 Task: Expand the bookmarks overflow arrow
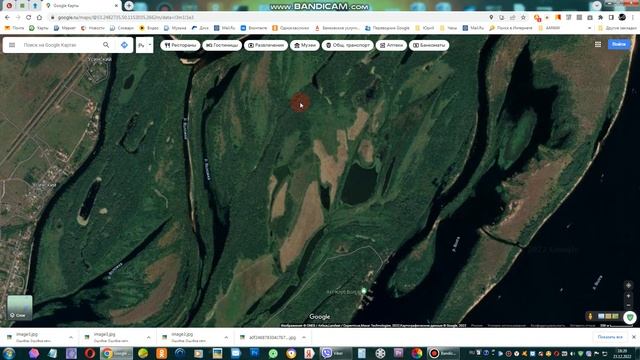tap(589, 28)
